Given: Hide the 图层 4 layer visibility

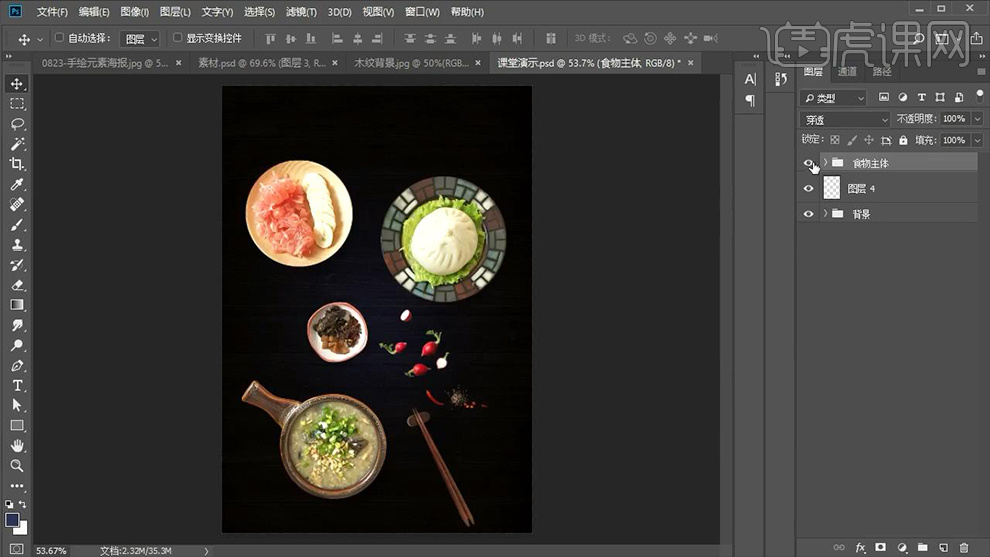Looking at the screenshot, I should 809,188.
